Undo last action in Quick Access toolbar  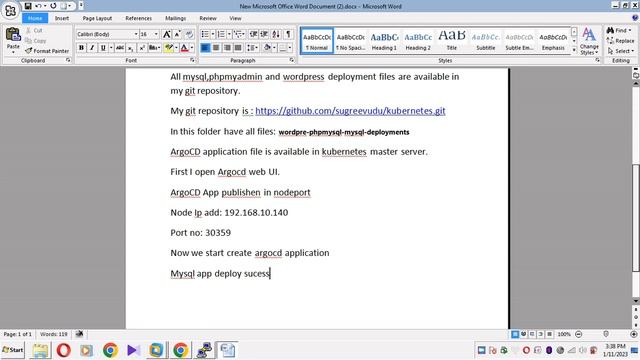(38, 6)
